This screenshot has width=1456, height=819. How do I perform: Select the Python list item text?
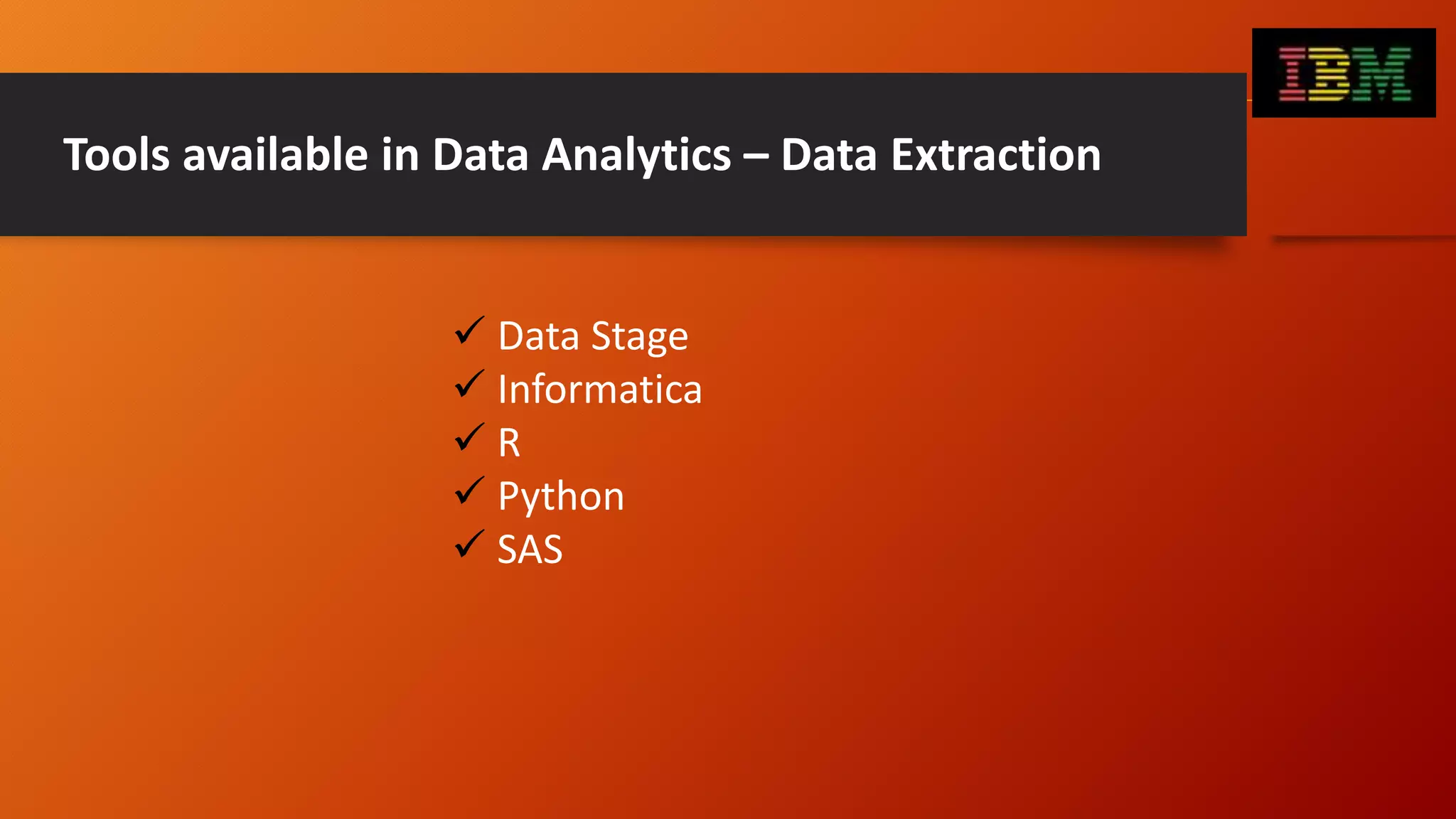[561, 496]
